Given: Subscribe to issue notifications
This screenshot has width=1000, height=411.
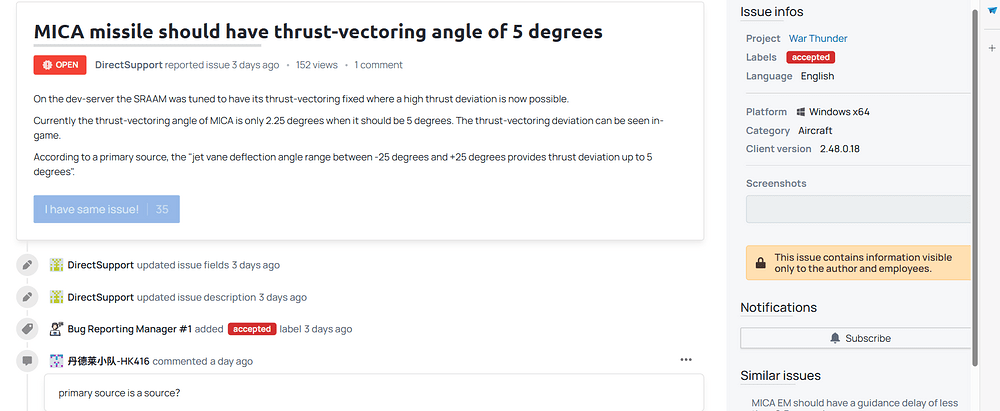Looking at the screenshot, I should [855, 338].
